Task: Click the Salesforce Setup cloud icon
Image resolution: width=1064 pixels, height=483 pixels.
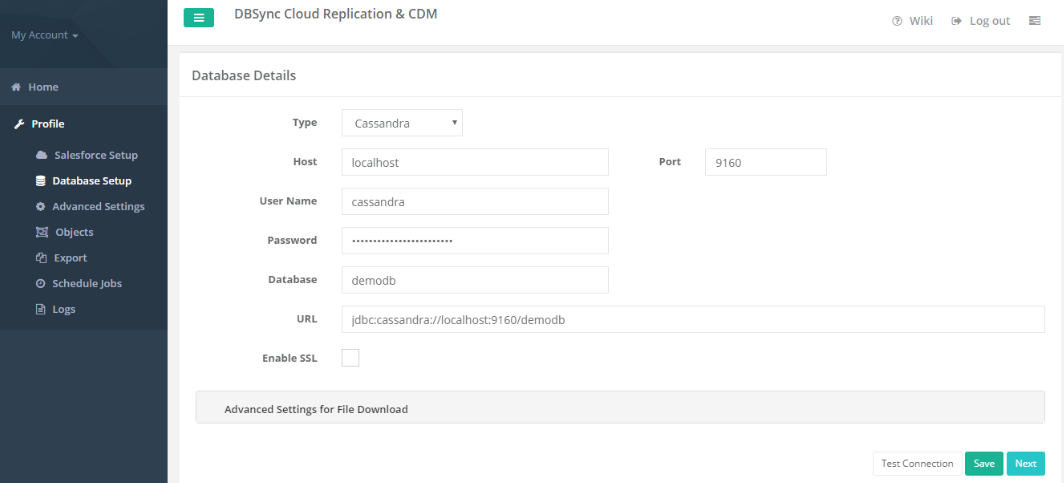Action: (x=41, y=155)
